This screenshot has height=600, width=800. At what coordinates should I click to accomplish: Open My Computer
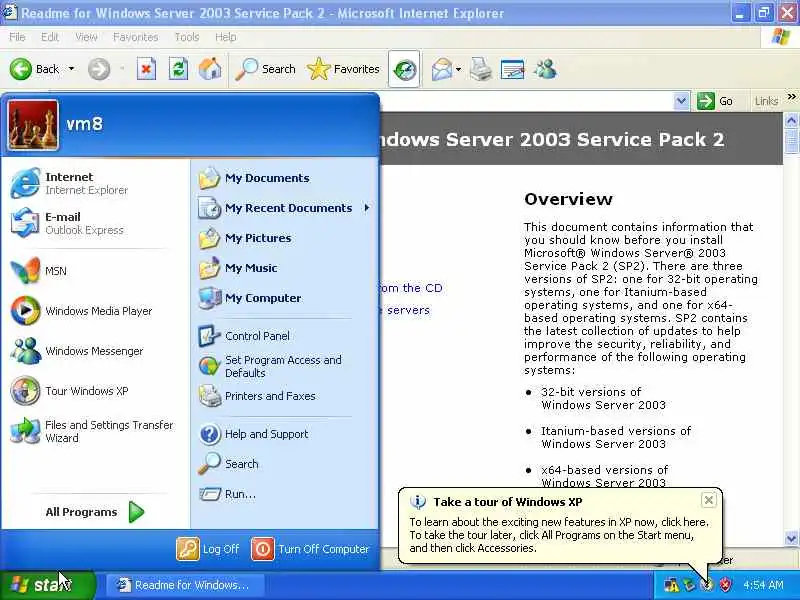coord(285,298)
